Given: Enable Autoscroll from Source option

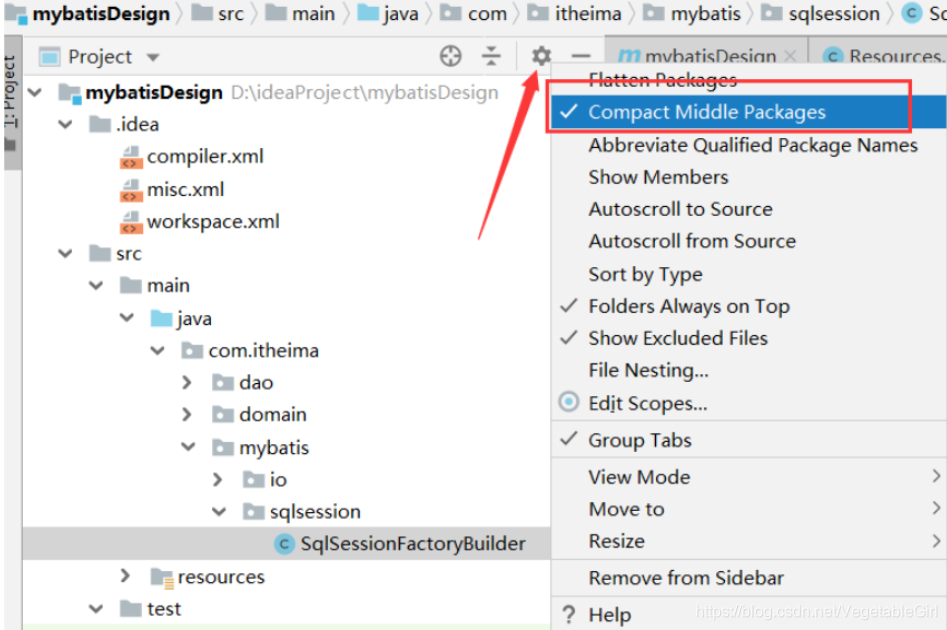Looking at the screenshot, I should [748, 241].
